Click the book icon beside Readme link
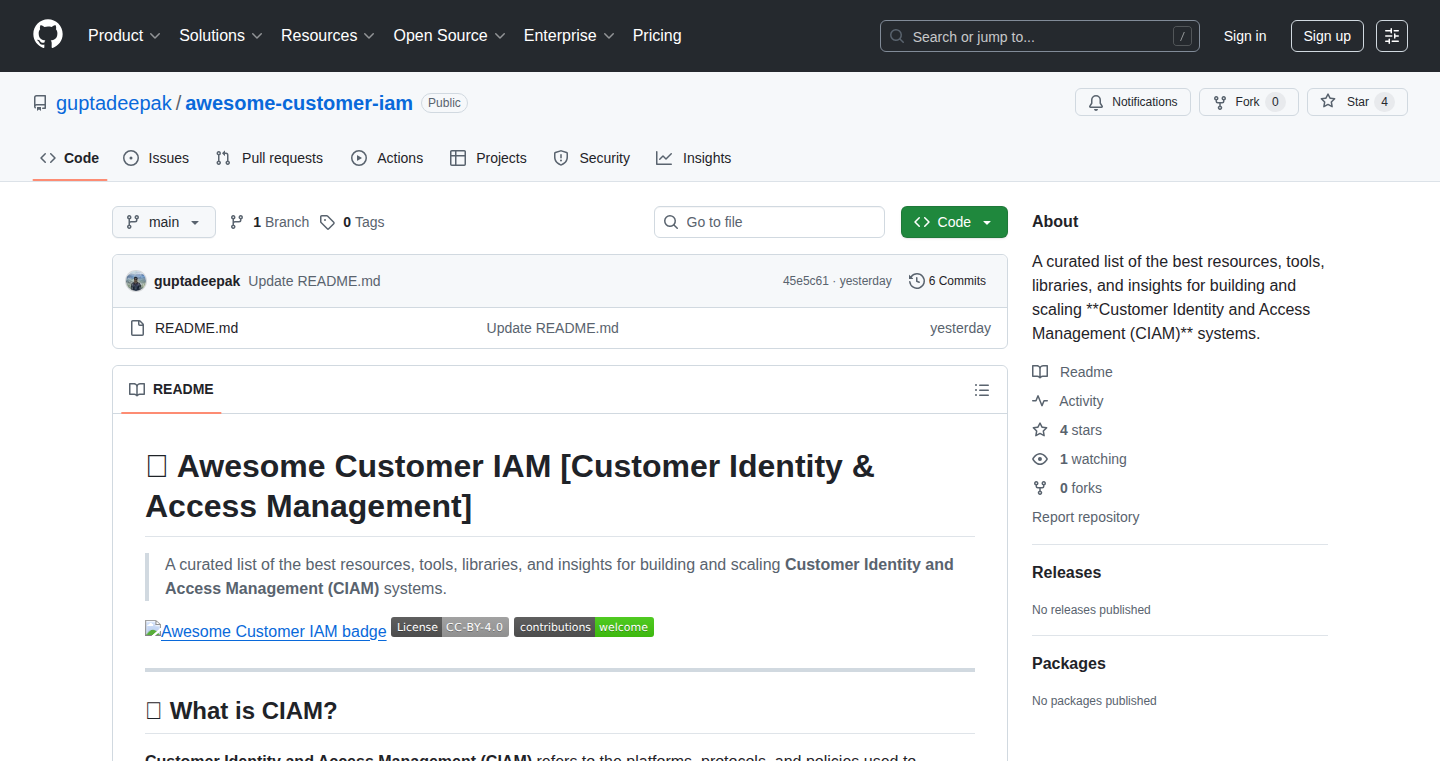The image size is (1440, 761). [x=1040, y=372]
